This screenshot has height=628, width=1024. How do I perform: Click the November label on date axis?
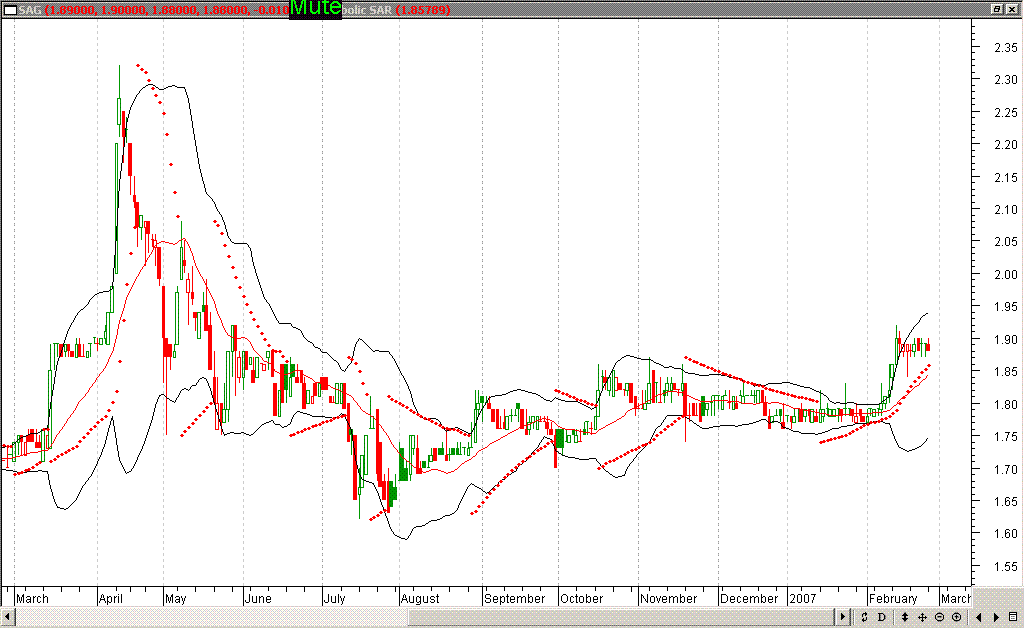click(x=669, y=599)
